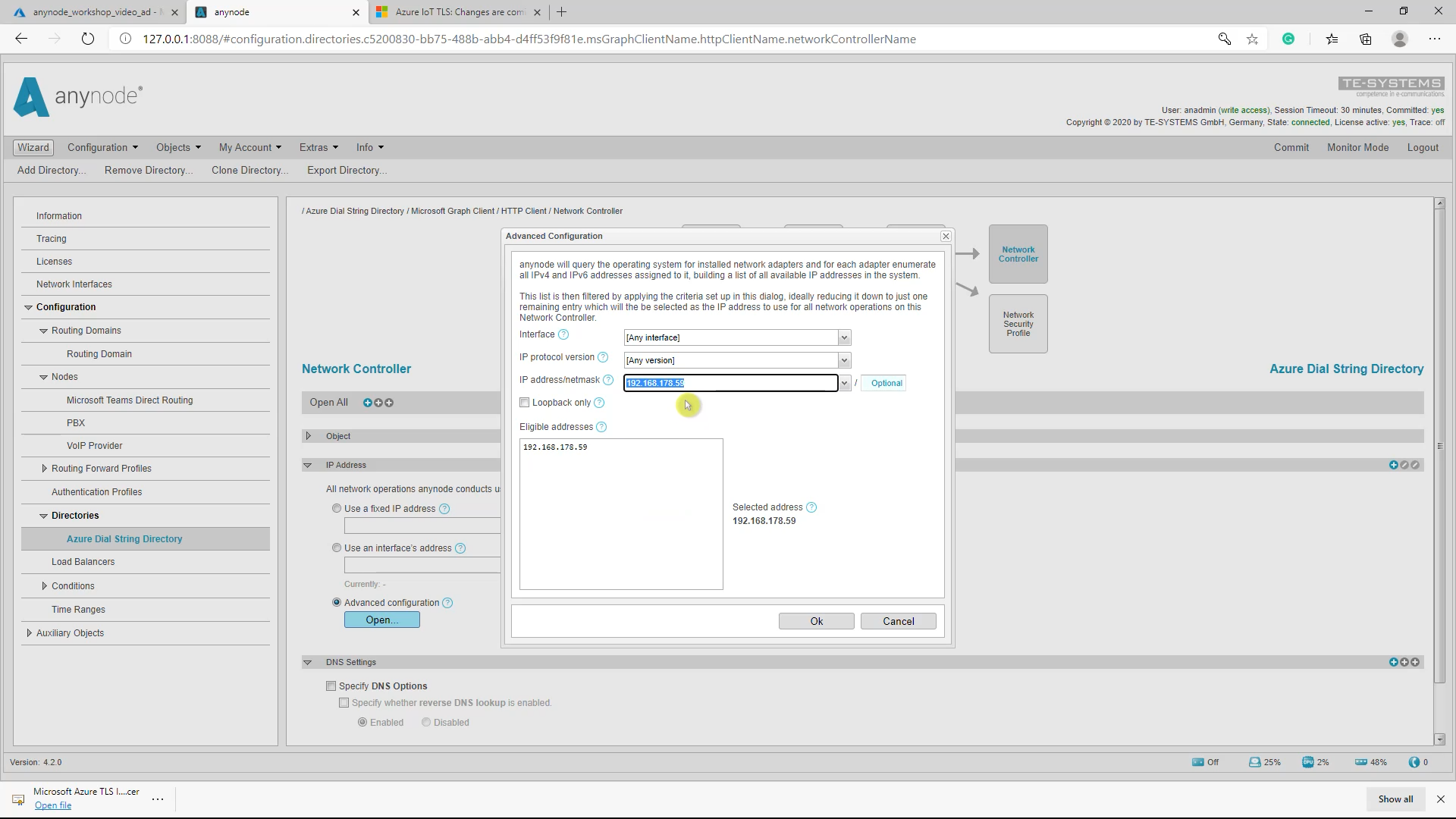Viewport: 1456px width, 819px height.
Task: Close the Advanced Configuration dialog with X
Action: (x=946, y=237)
